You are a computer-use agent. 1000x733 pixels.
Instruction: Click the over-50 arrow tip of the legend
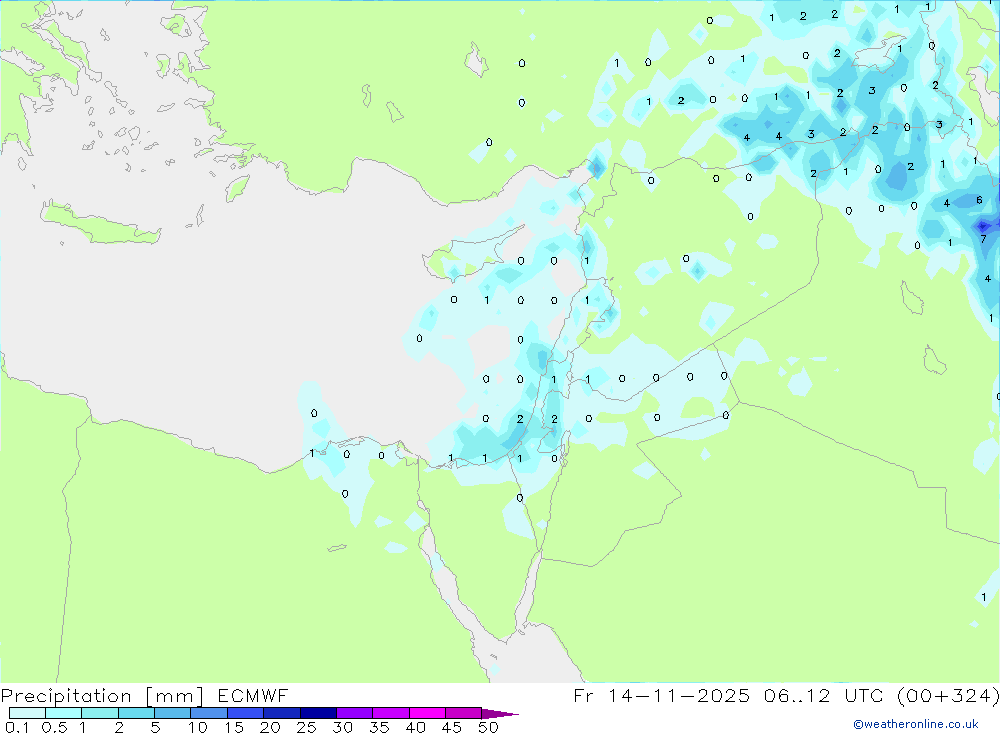tap(500, 714)
